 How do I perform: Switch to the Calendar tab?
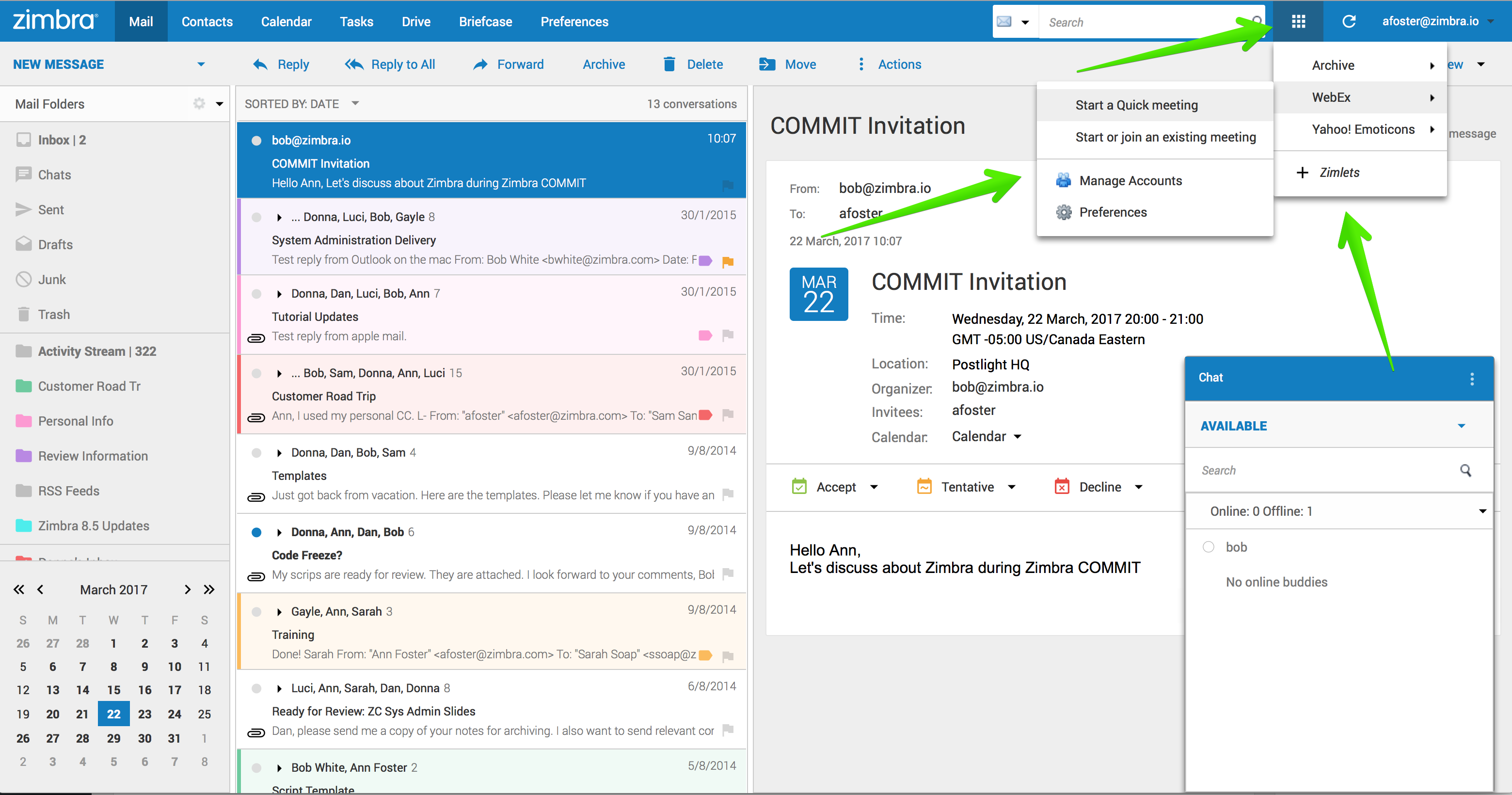pos(286,21)
